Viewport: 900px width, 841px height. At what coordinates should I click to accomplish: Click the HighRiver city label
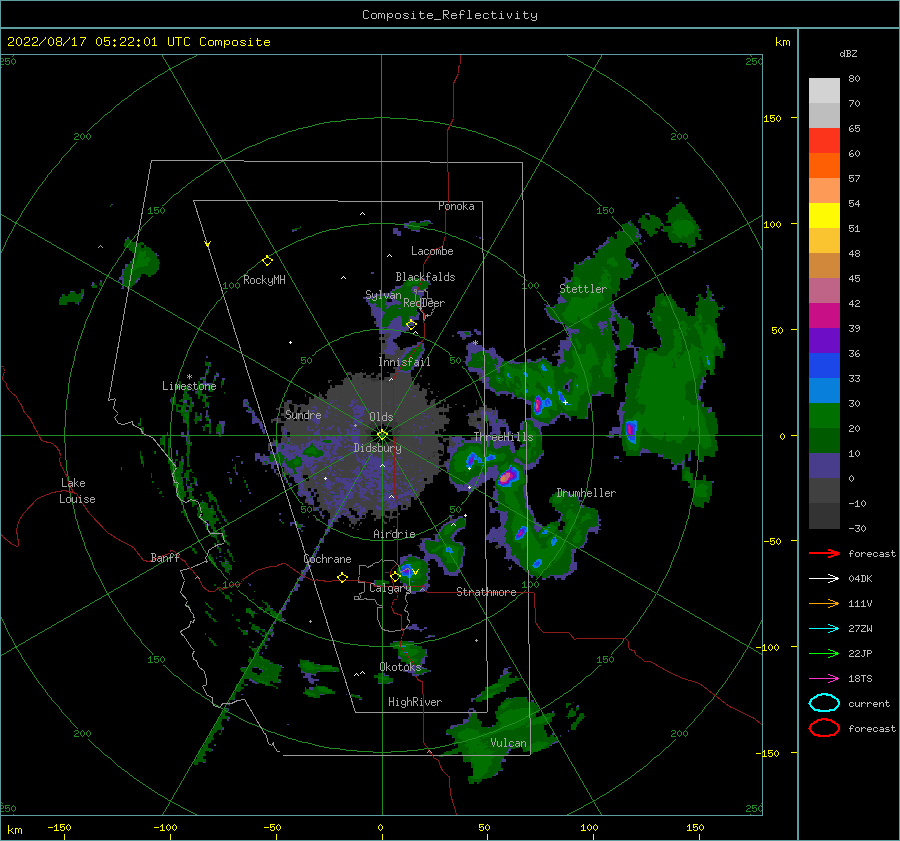pos(415,702)
